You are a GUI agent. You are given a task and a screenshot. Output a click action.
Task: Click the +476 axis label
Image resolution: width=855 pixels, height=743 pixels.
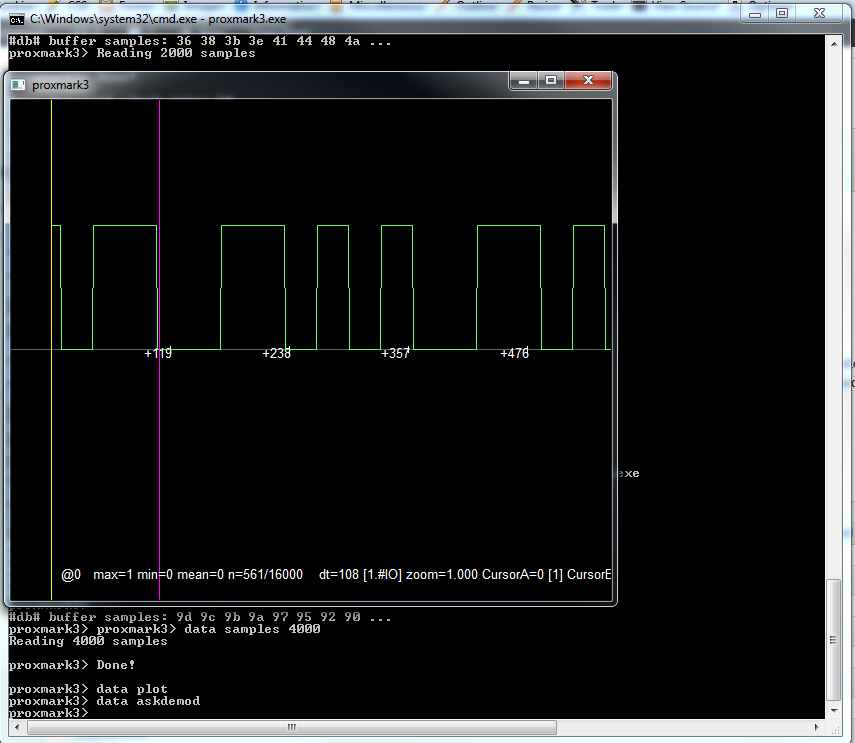click(514, 354)
